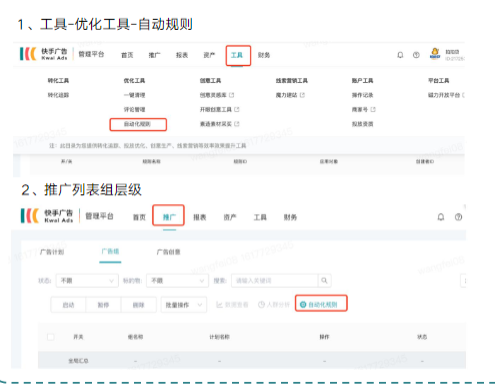Select 财务 in step 1 nav
The width and height of the screenshot is (495, 387).
point(264,55)
